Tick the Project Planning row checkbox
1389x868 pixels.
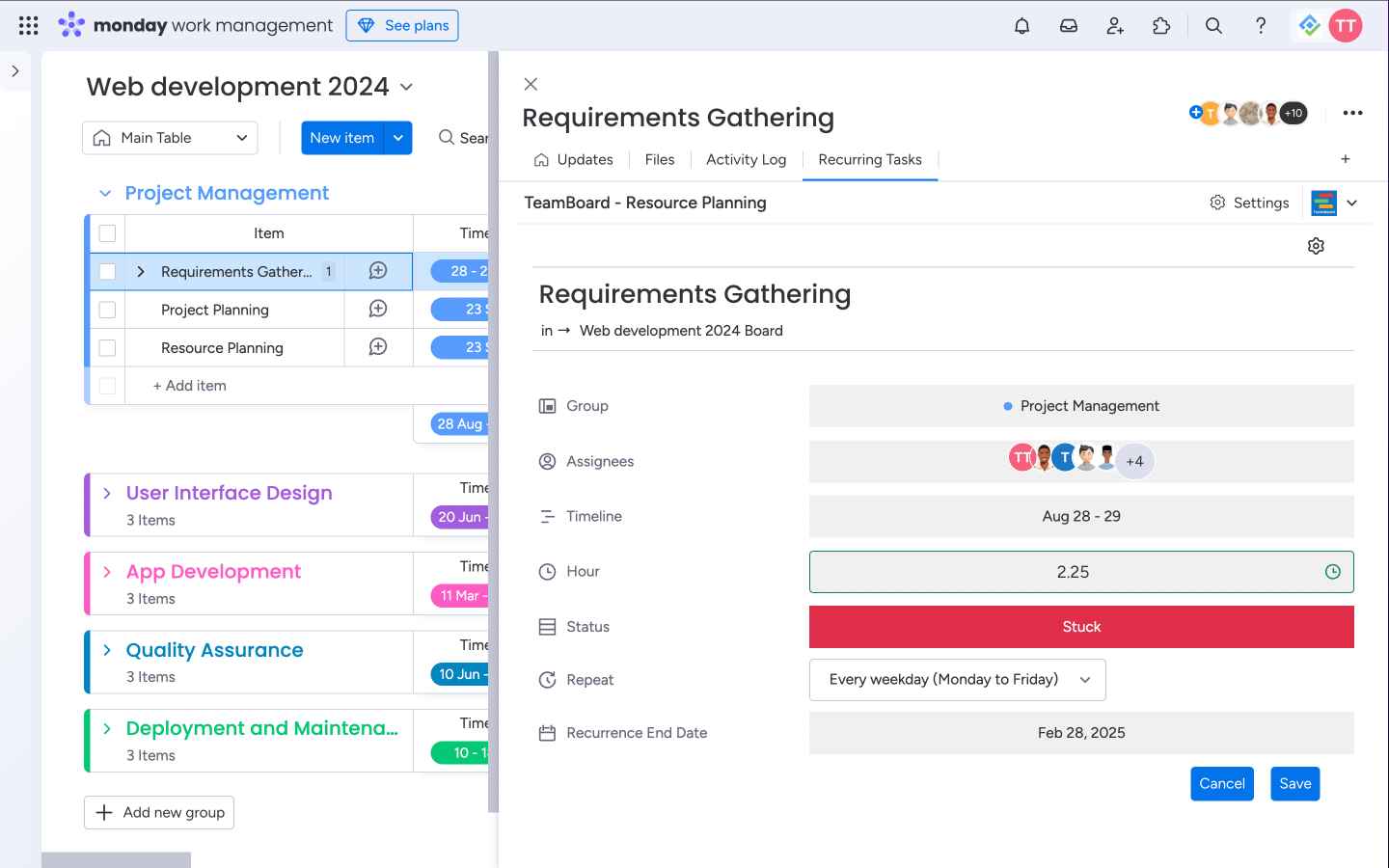pos(107,310)
